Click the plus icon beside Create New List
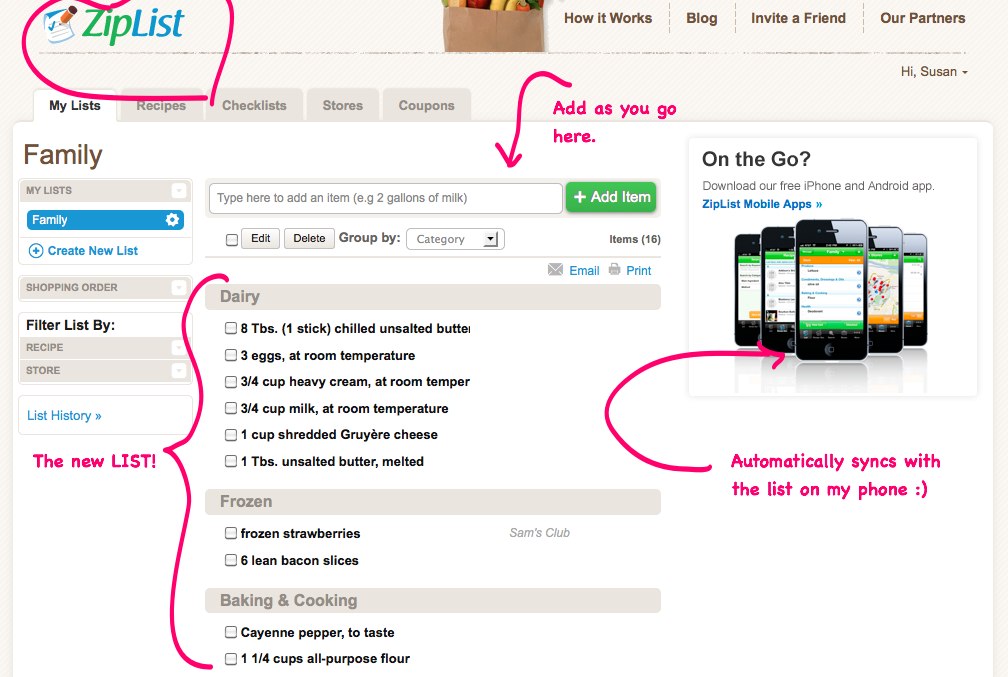Viewport: 1008px width, 677px height. [36, 251]
